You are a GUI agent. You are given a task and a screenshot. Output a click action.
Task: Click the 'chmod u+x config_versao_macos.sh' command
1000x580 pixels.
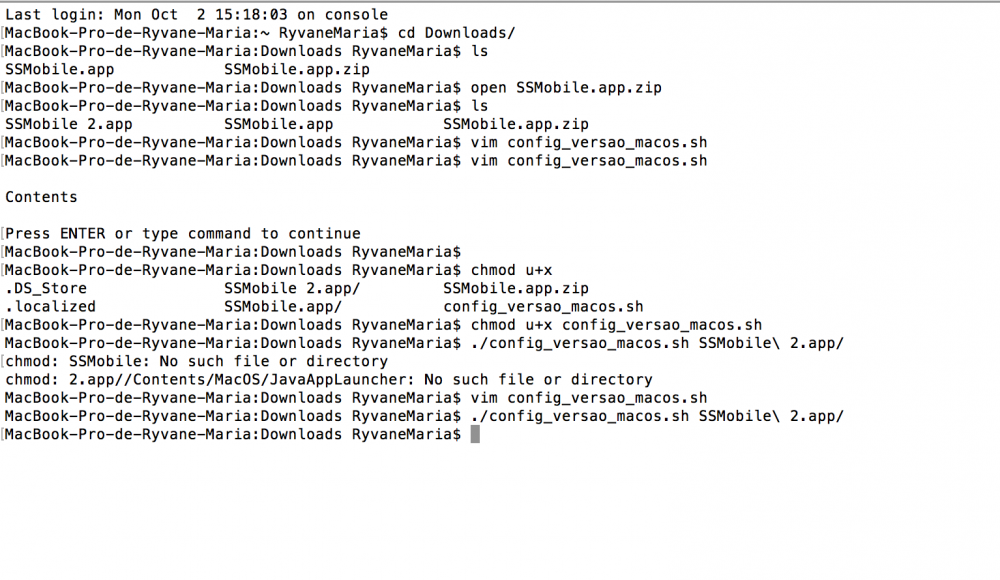click(617, 325)
